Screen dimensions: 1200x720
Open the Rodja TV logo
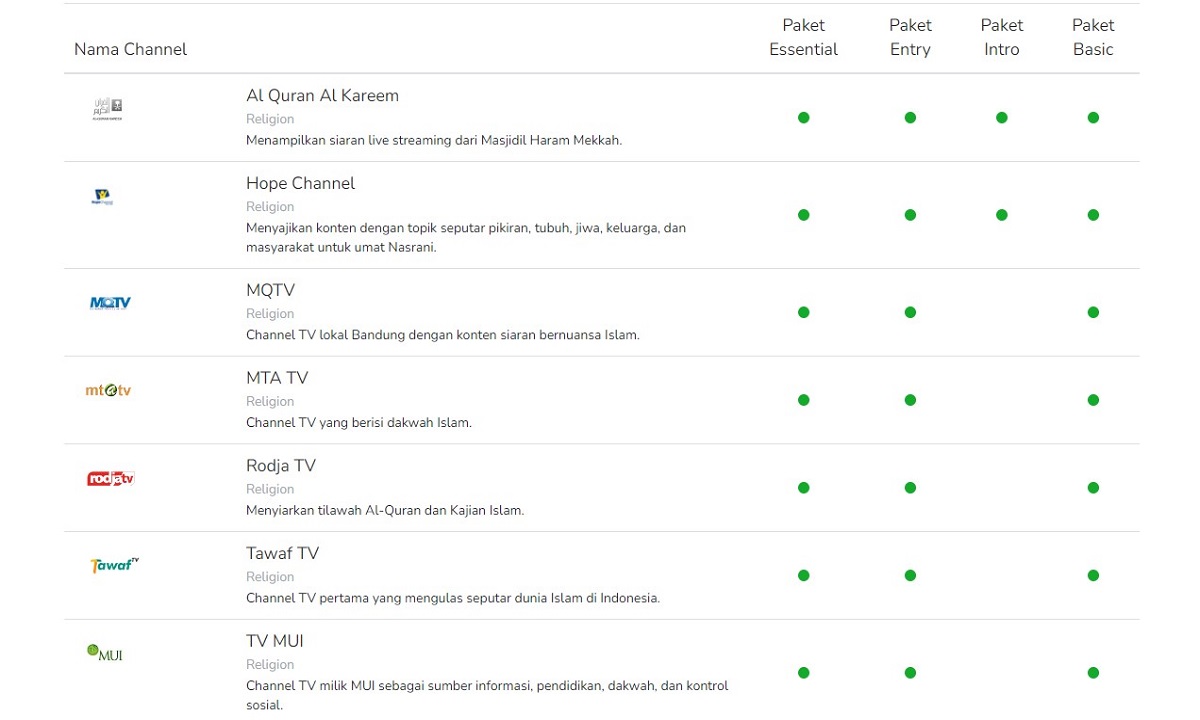pyautogui.click(x=111, y=478)
